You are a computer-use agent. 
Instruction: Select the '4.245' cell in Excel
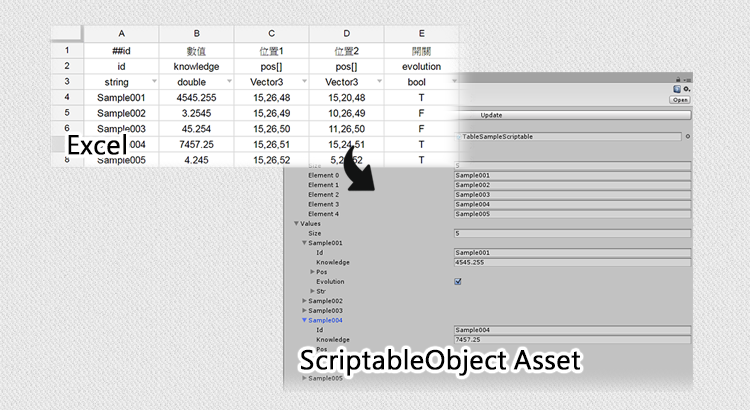click(x=197, y=160)
